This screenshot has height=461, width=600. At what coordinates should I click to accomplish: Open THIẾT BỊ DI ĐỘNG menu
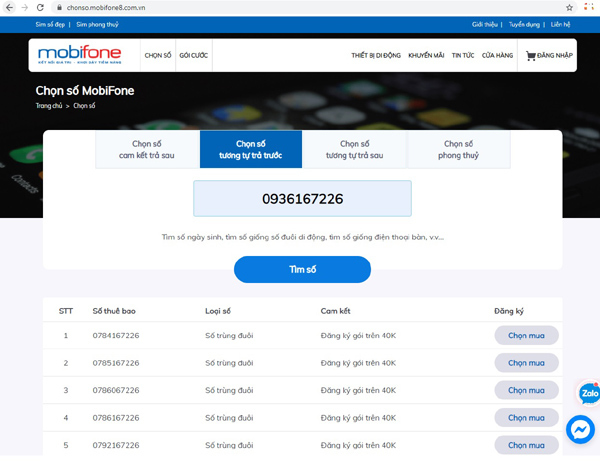tap(376, 55)
